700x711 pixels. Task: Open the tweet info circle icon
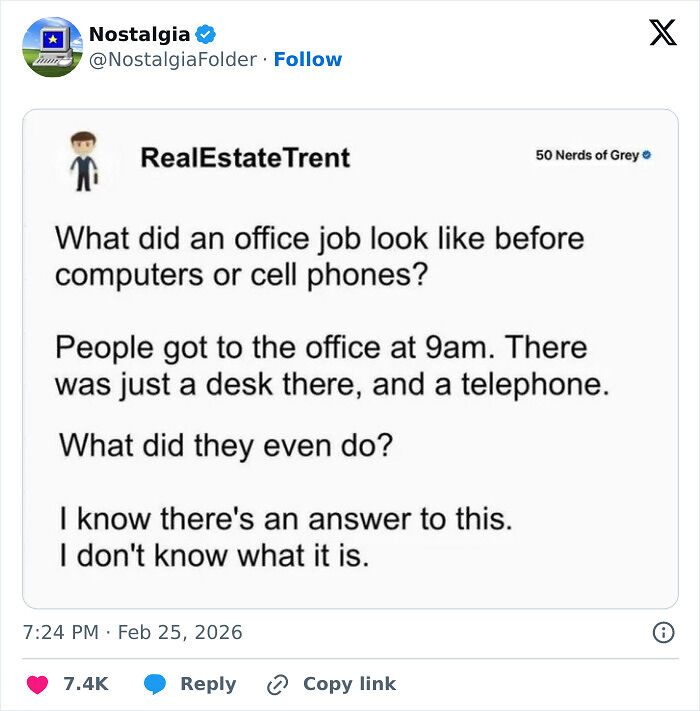click(x=663, y=632)
